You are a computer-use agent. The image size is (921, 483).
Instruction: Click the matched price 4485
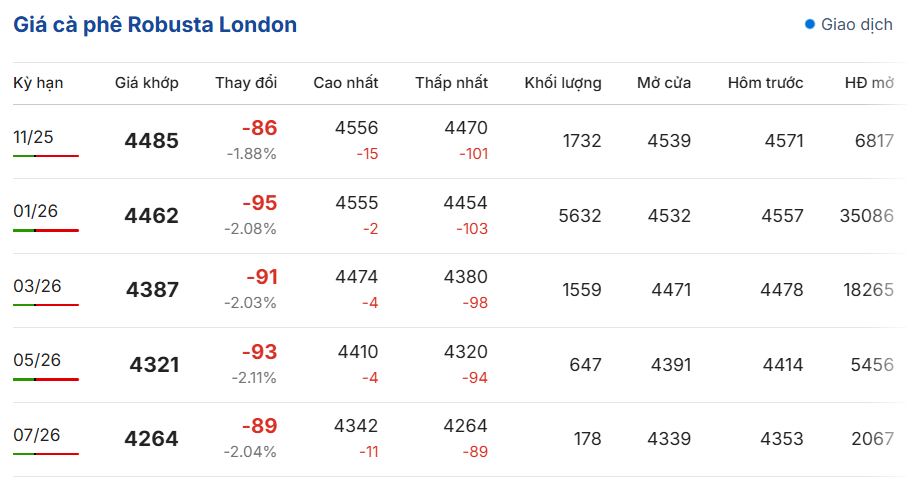pyautogui.click(x=152, y=141)
